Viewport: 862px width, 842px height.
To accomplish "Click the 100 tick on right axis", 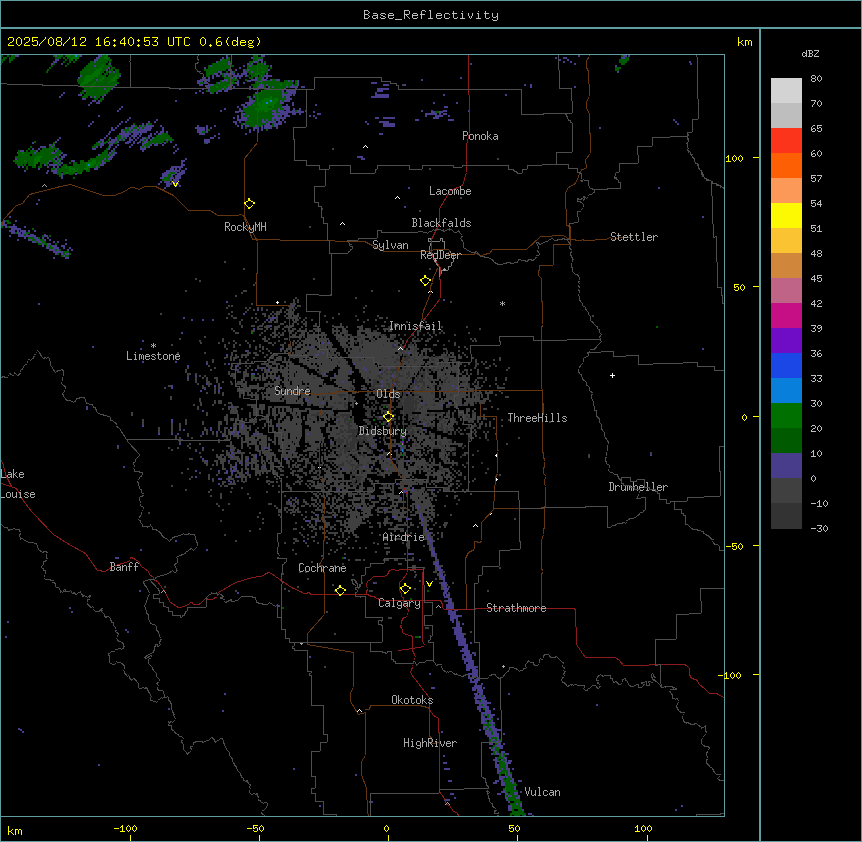I will point(734,158).
